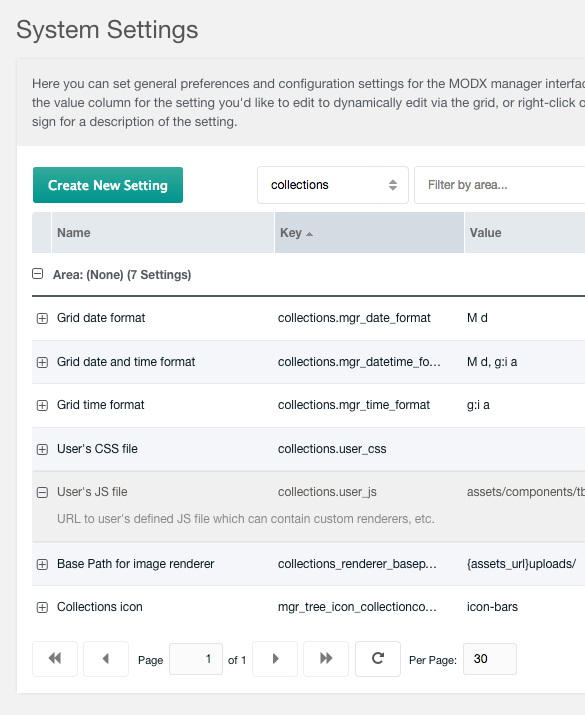
Task: Click the User's JS file description text
Action: coord(246,519)
